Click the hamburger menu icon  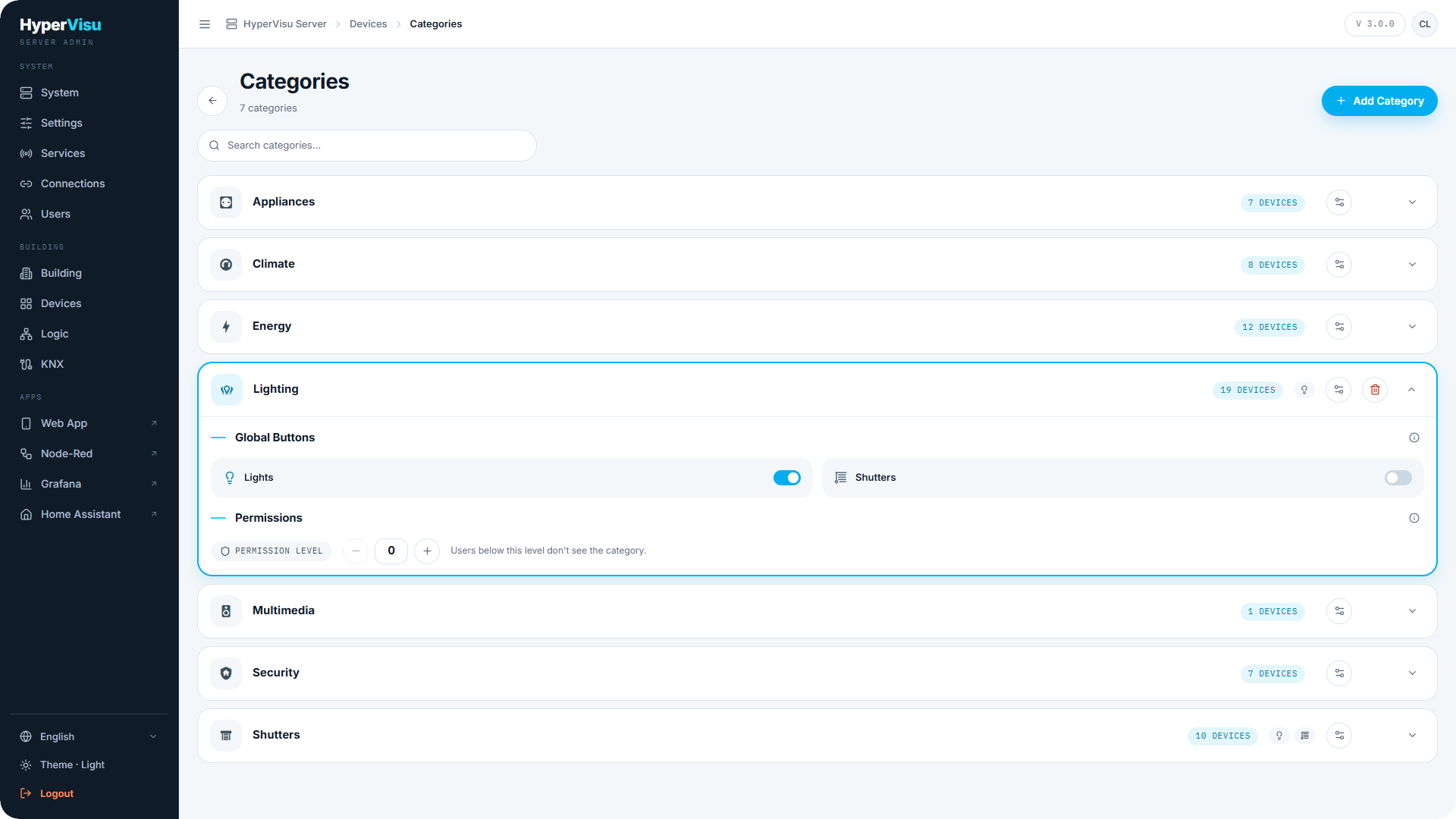[205, 24]
